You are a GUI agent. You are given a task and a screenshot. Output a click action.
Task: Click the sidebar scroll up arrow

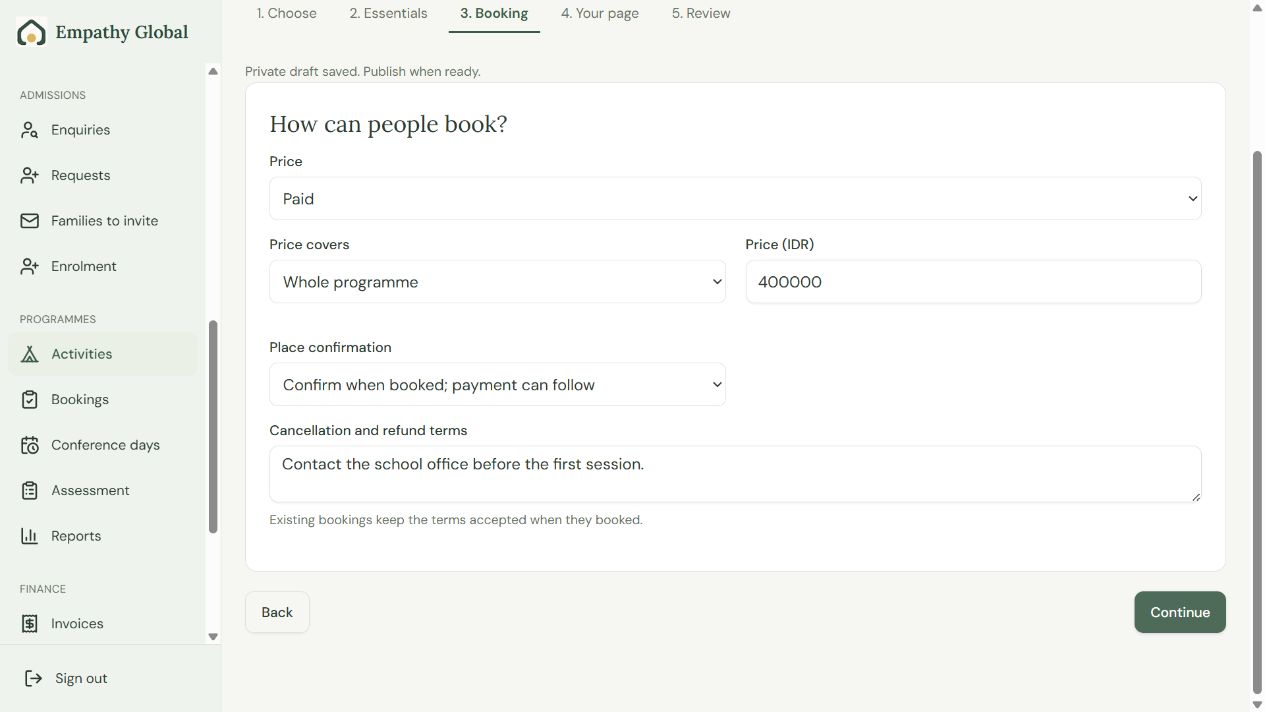tap(213, 71)
